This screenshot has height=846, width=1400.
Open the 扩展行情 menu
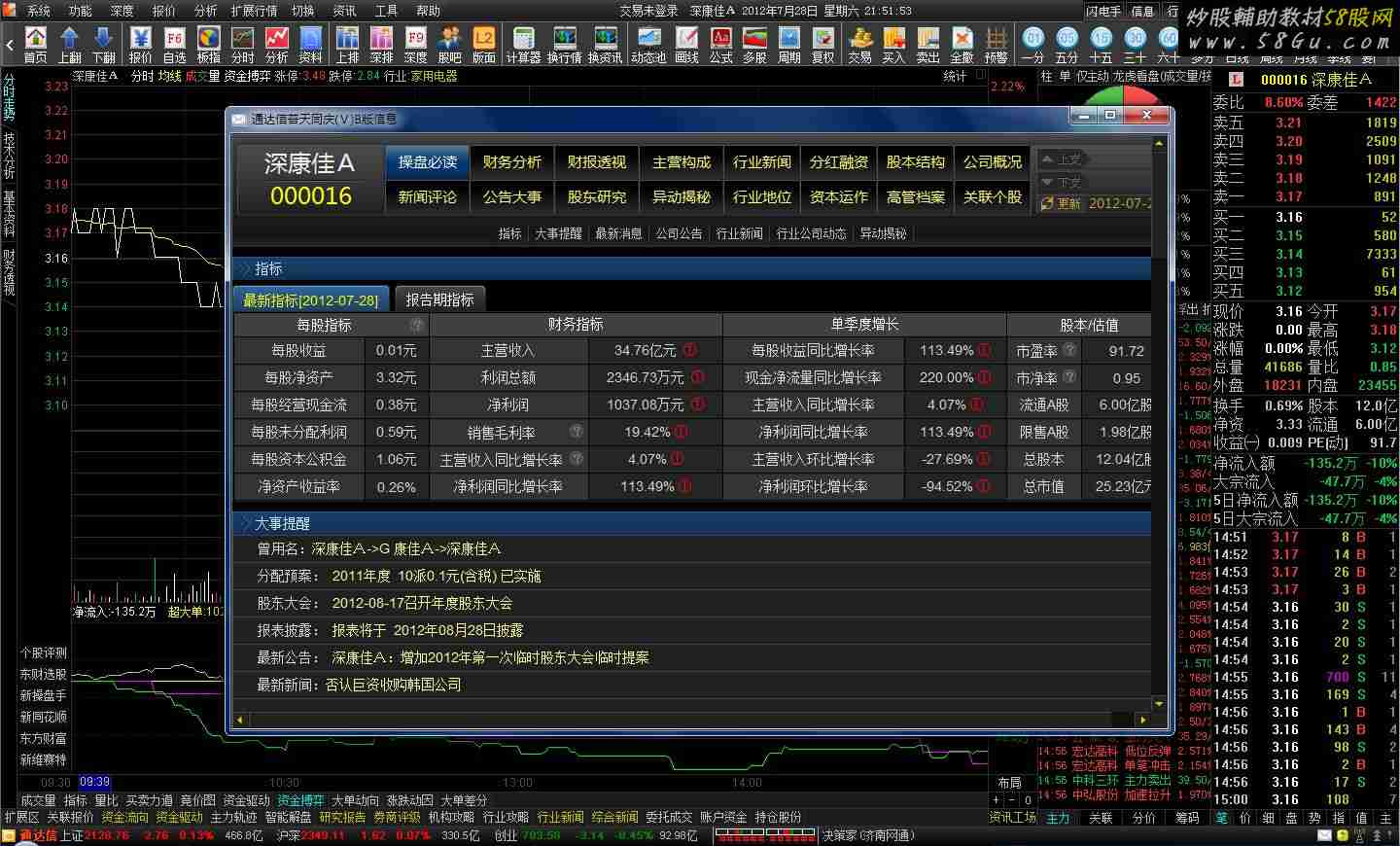coord(254,11)
